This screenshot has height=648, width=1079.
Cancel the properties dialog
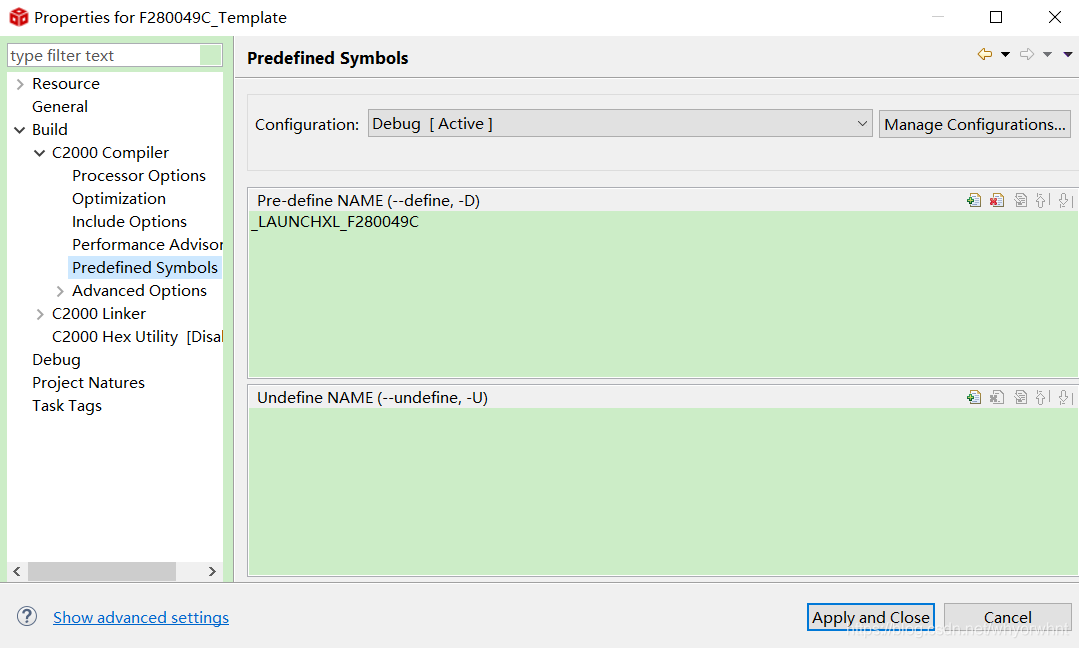point(1007,617)
